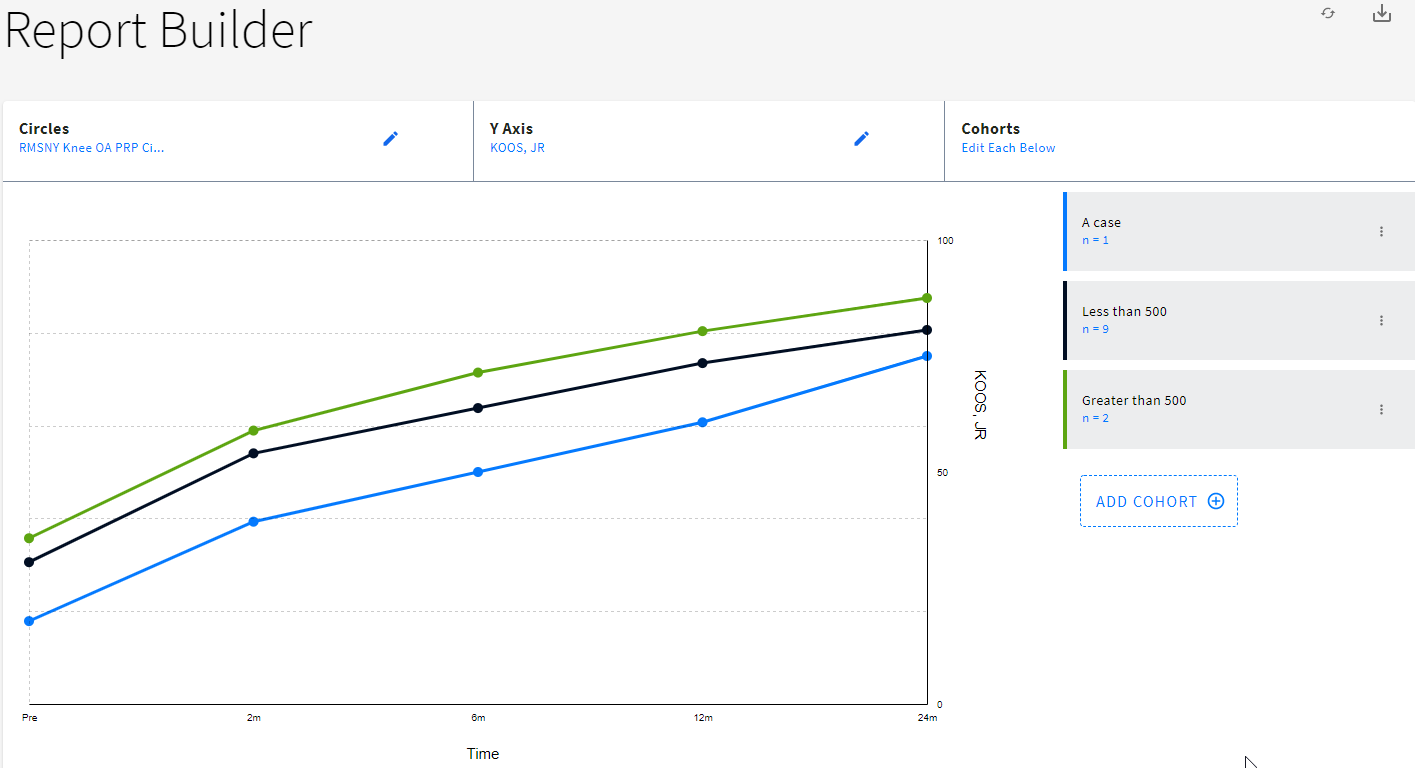Viewport: 1415px width, 768px height.
Task: Click the Edit Each Below link
Action: 1008,148
